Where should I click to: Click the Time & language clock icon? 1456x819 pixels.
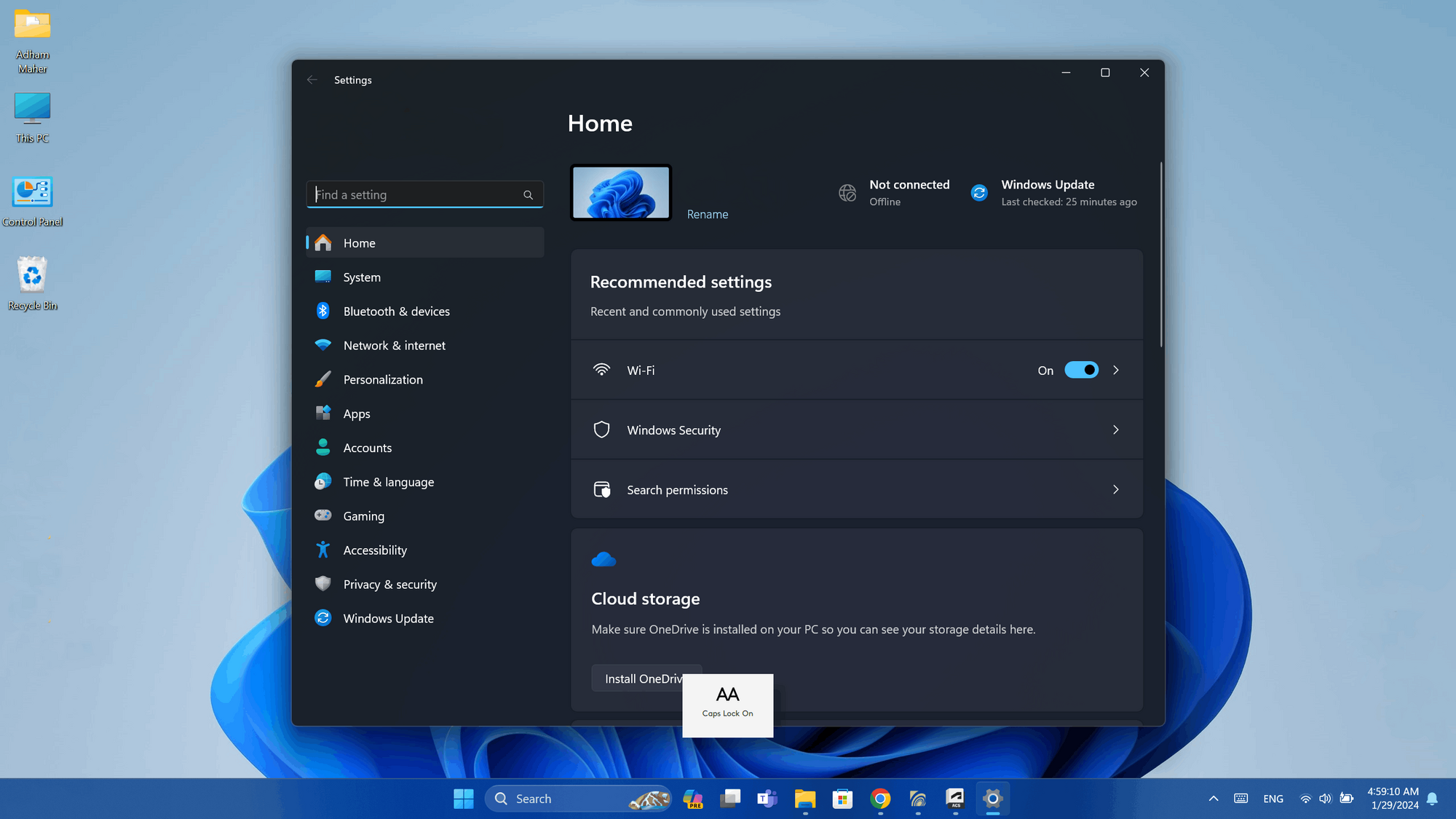point(323,482)
